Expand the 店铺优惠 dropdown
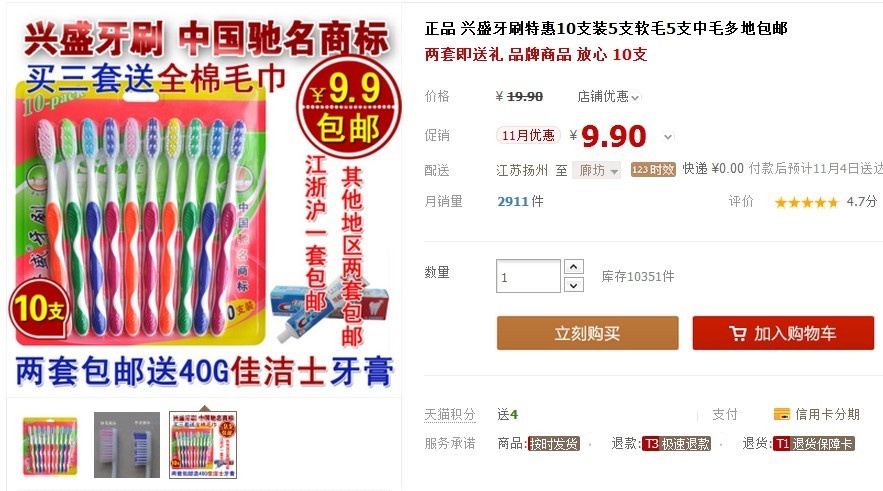Image resolution: width=883 pixels, height=491 pixels. 609,97
